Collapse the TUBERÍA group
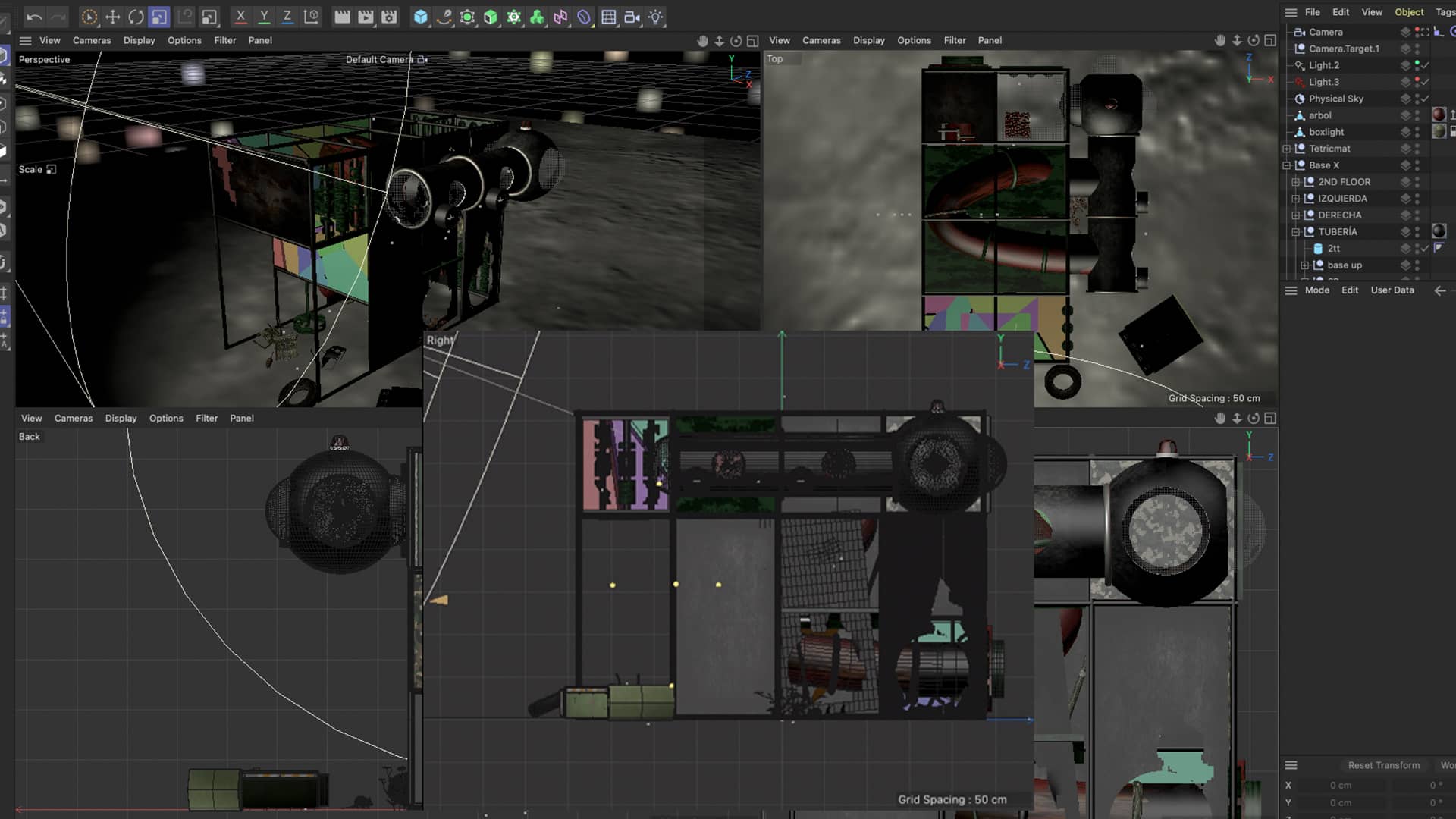Screen dimensions: 1456x819 point(1296,232)
